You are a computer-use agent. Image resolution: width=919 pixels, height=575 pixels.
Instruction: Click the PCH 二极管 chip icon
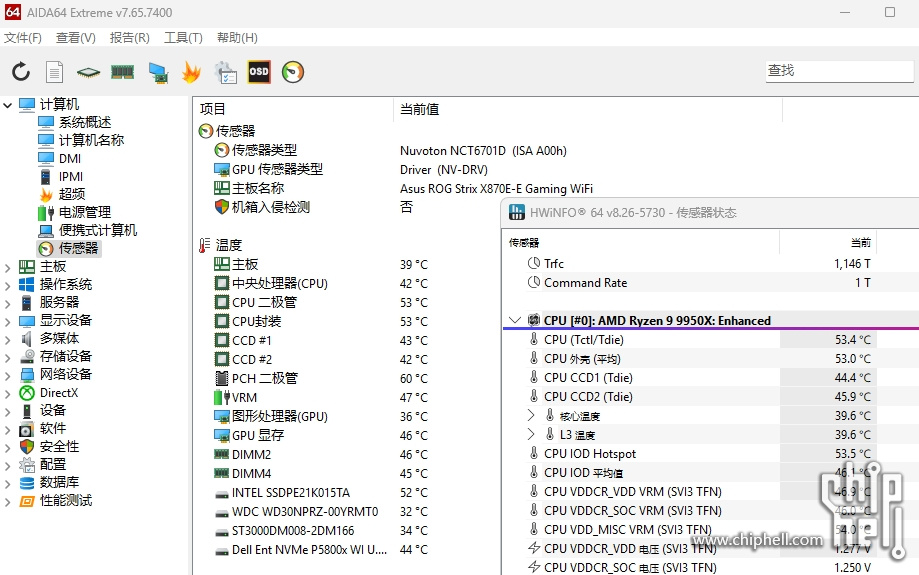click(222, 379)
